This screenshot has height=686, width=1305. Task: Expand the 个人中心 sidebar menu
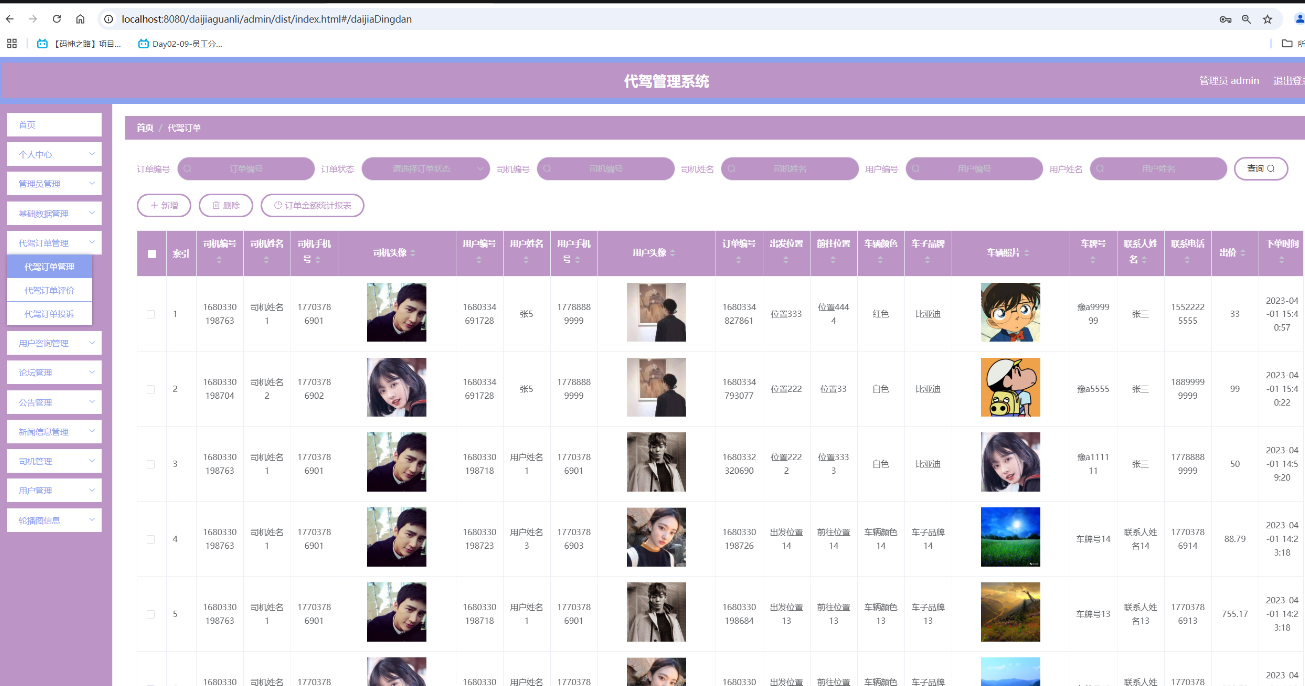pos(54,154)
